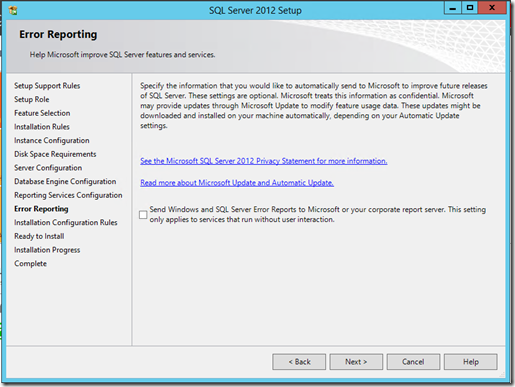Viewport: 515px width, 387px height.
Task: Select Reporting Services Configuration step
Action: point(68,195)
